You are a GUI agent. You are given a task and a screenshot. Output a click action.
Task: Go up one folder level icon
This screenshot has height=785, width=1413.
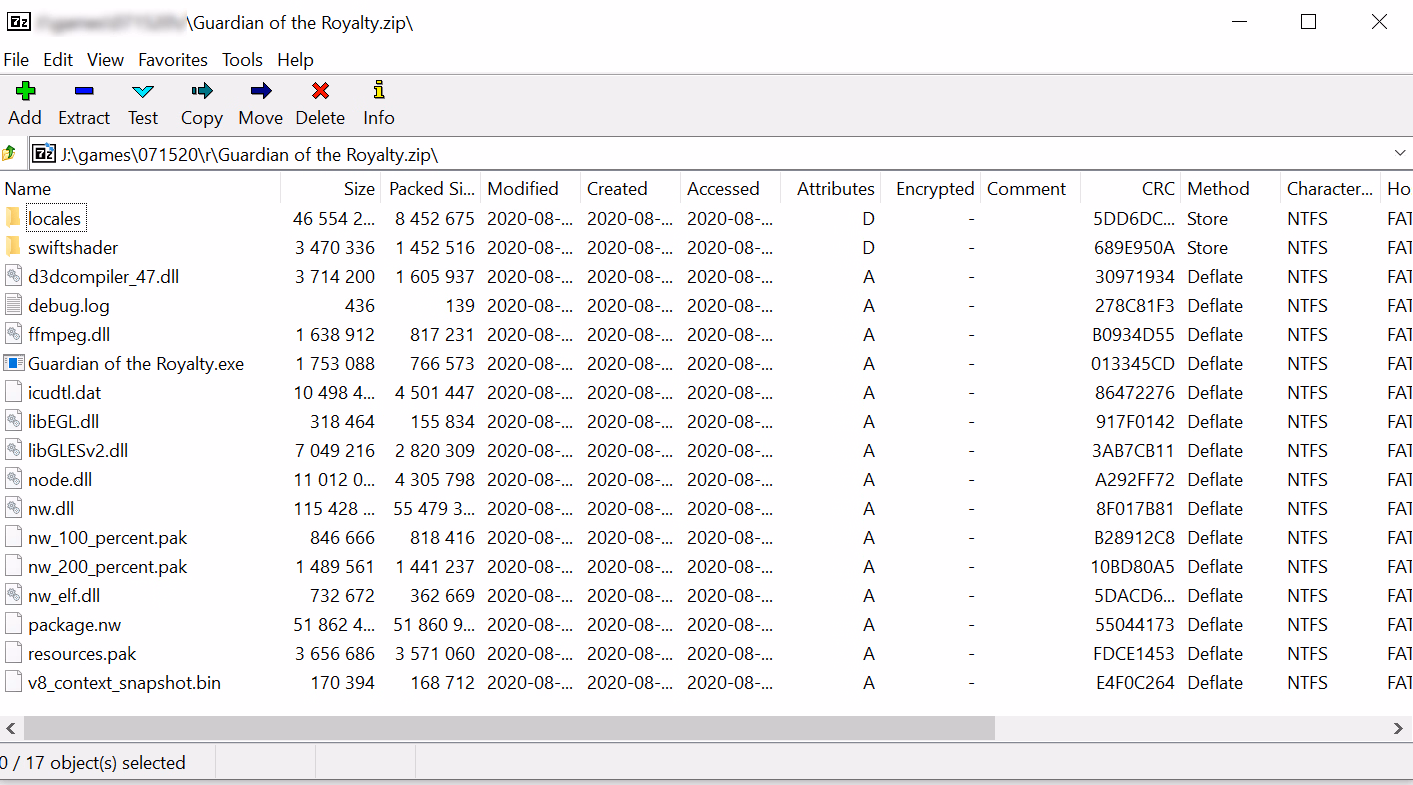tap(9, 154)
